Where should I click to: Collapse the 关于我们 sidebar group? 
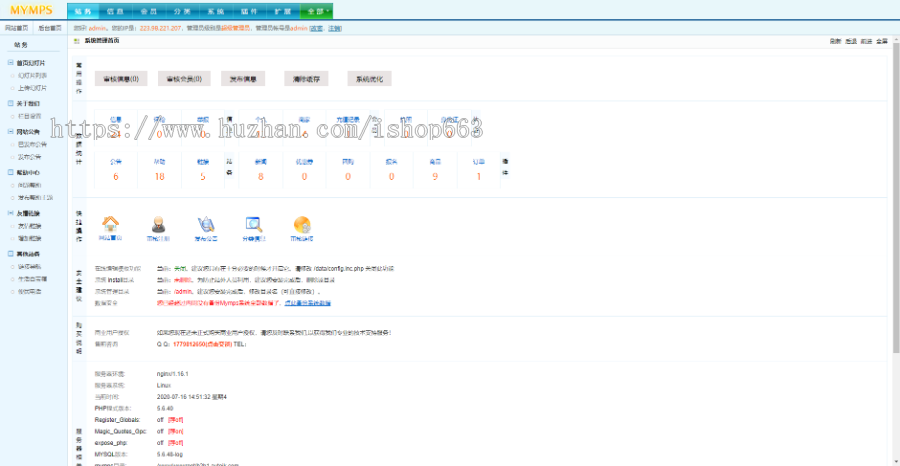pyautogui.click(x=10, y=103)
